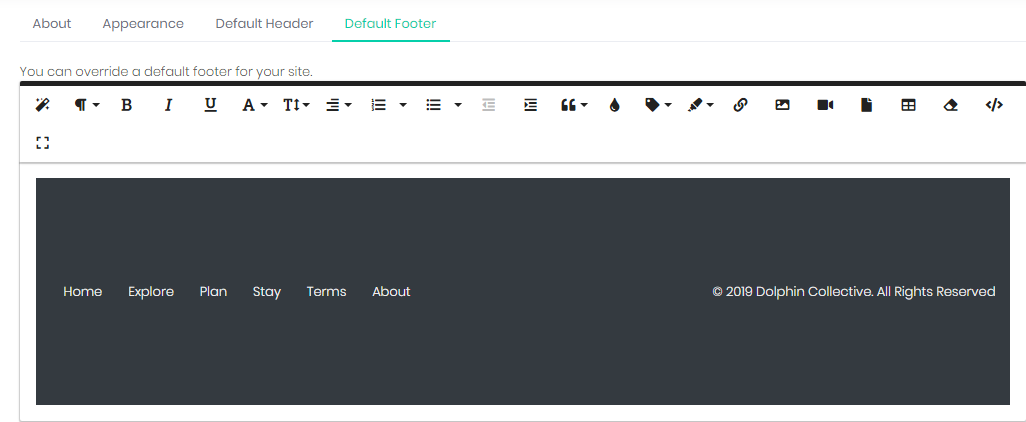Expand unordered list style options arrow

point(458,105)
